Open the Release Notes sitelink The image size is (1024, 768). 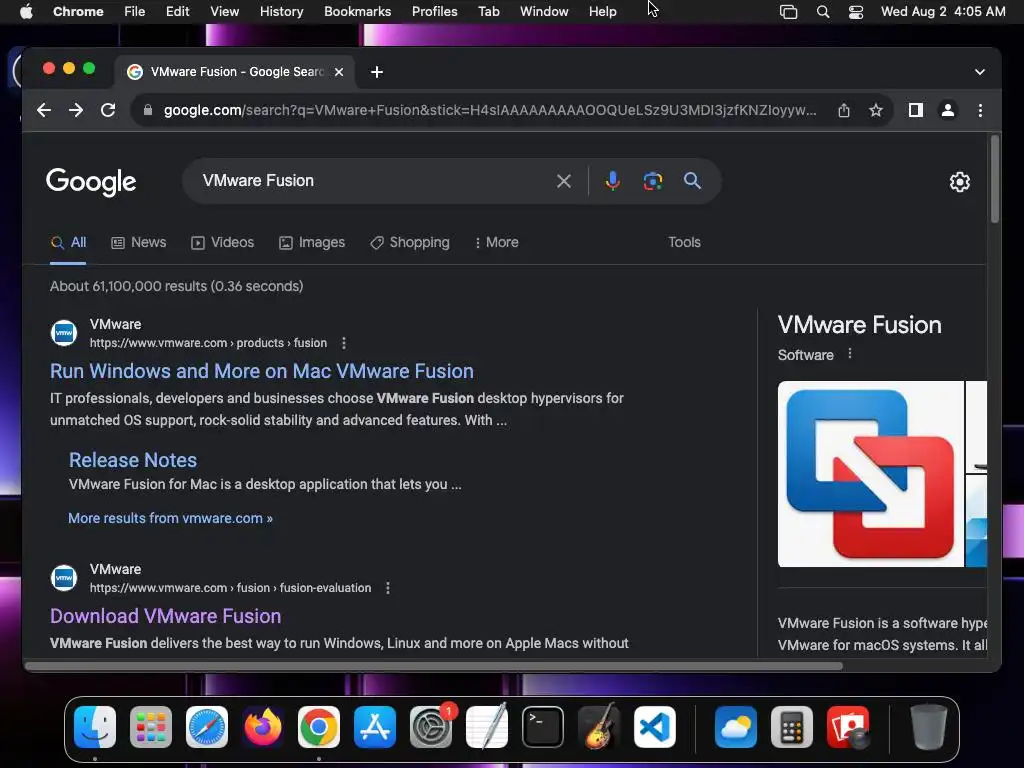133,460
